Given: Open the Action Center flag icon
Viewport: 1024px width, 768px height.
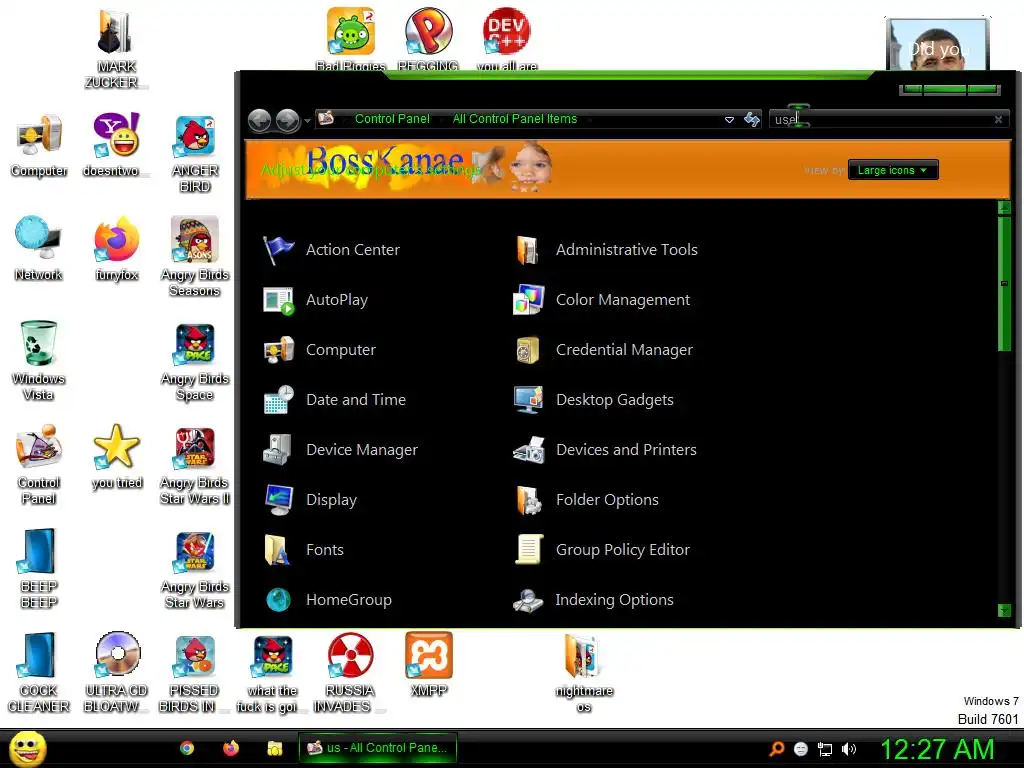Looking at the screenshot, I should [279, 250].
